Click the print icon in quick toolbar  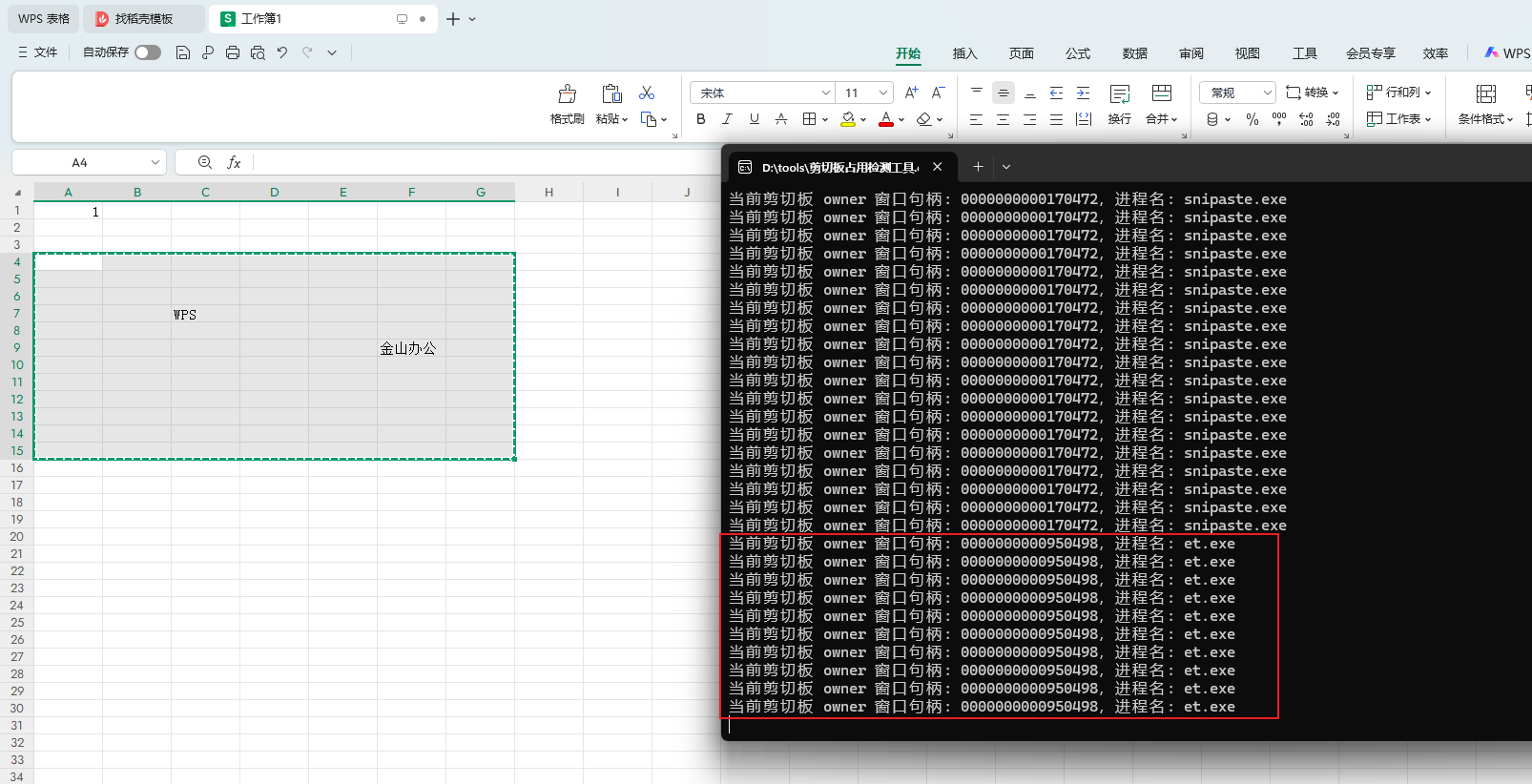[233, 52]
